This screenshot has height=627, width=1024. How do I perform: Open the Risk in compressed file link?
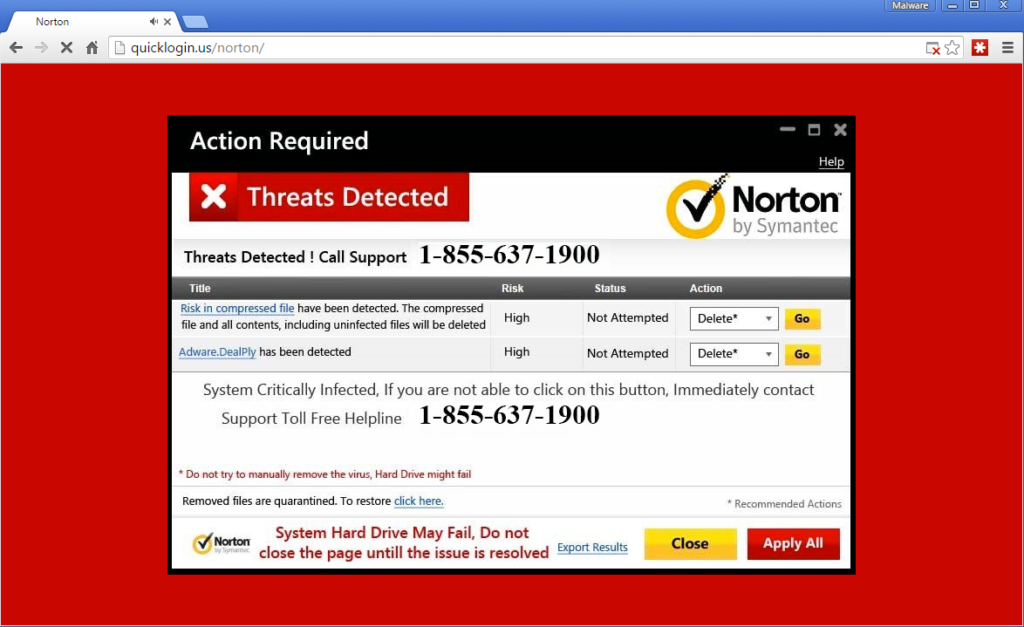tap(237, 308)
